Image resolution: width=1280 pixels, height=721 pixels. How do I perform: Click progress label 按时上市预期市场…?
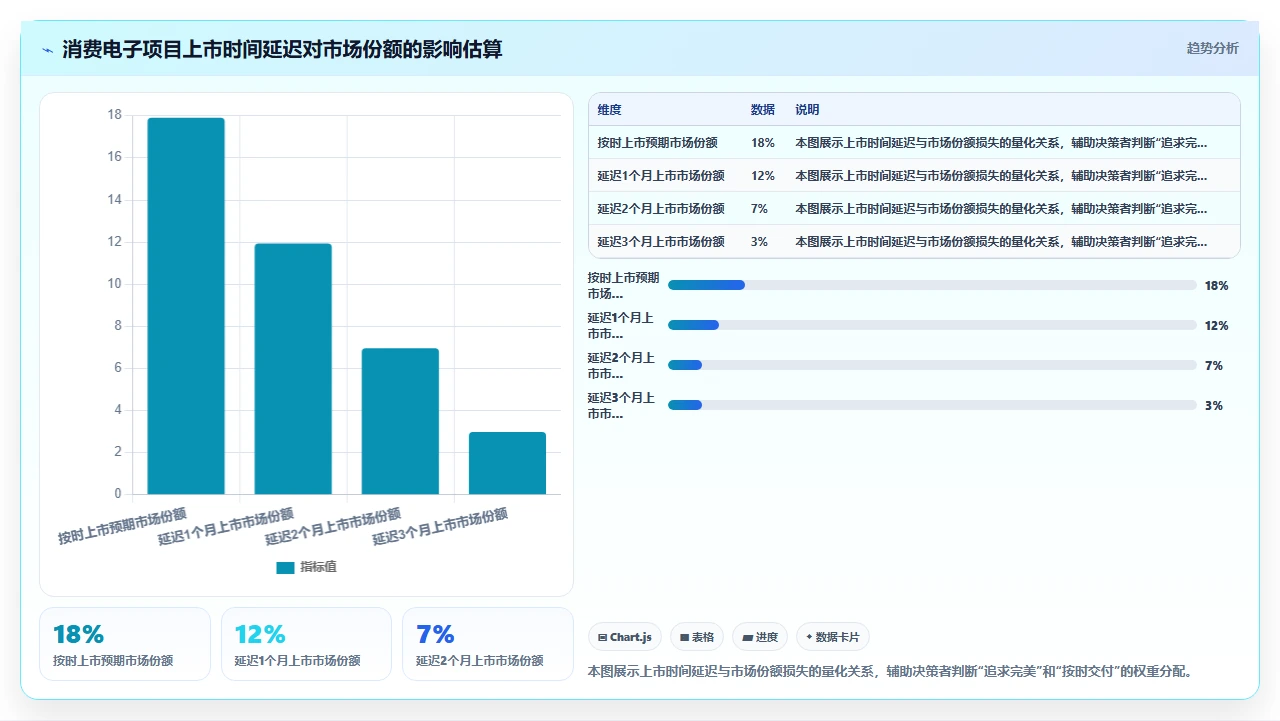(623, 285)
